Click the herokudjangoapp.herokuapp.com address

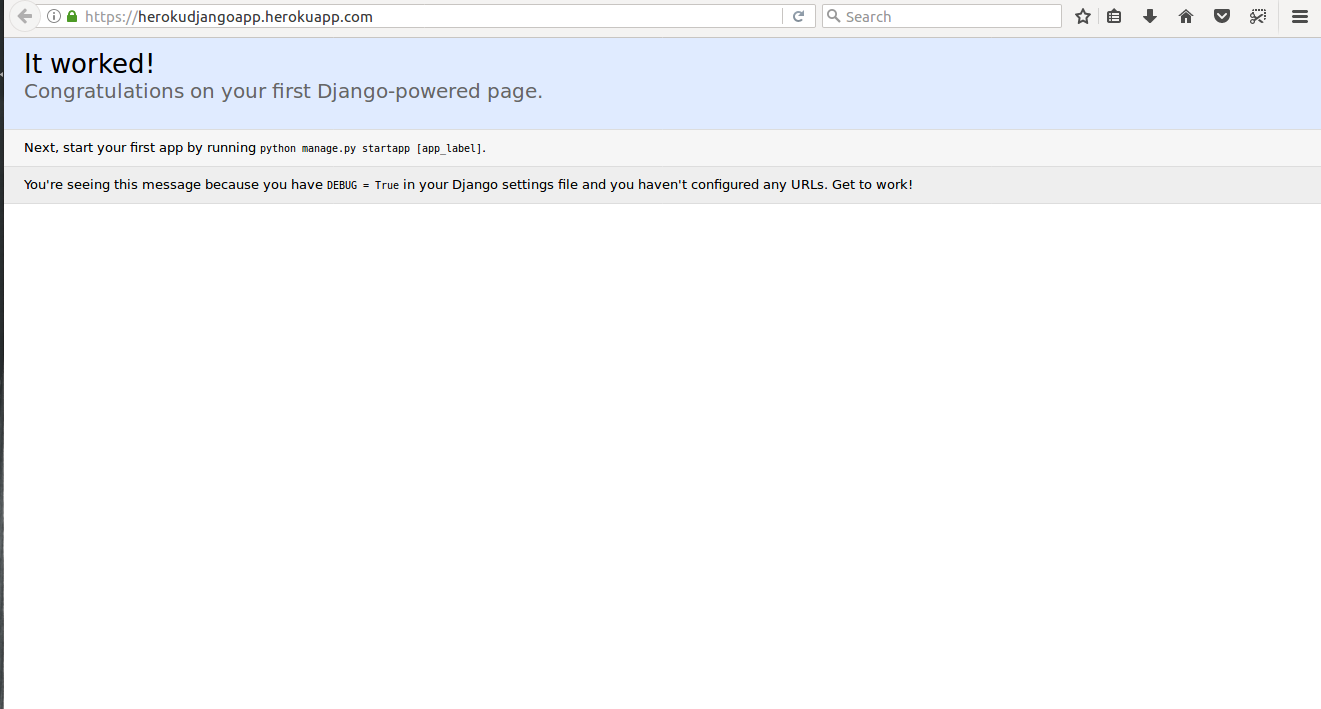pos(230,16)
